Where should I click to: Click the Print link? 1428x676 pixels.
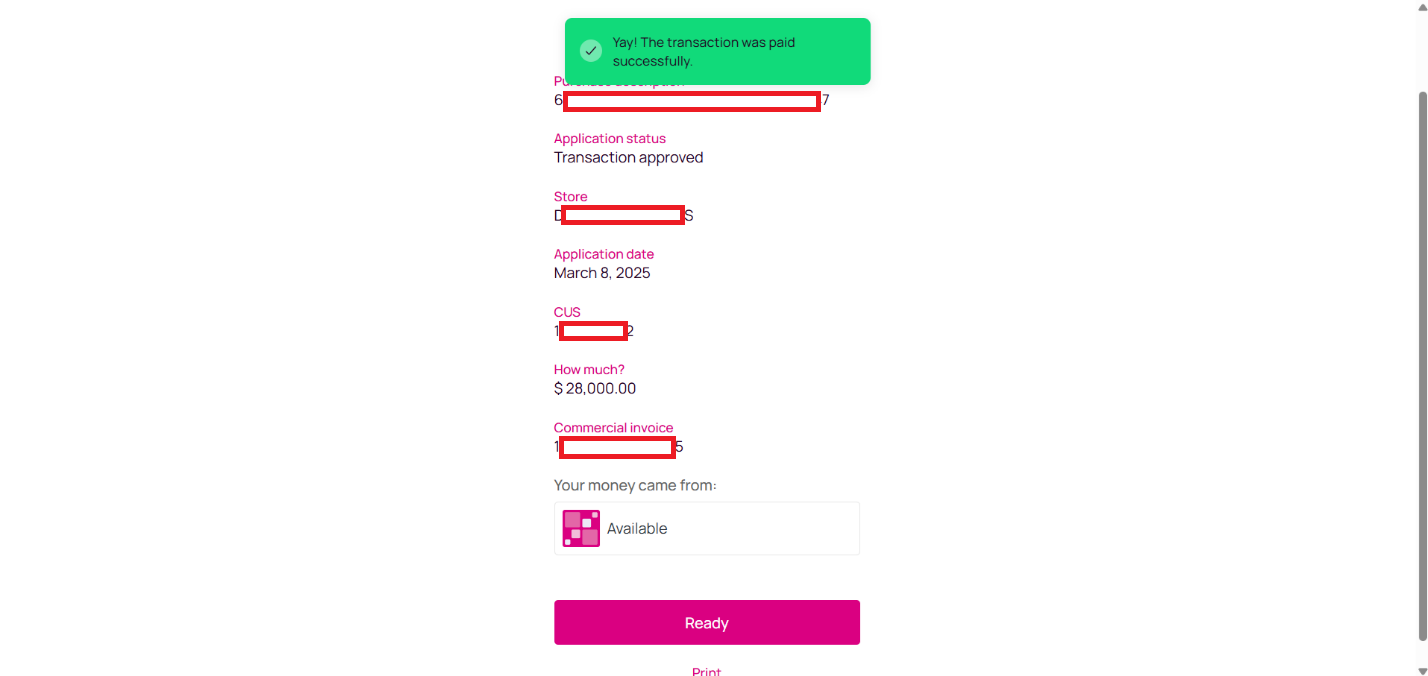706,671
